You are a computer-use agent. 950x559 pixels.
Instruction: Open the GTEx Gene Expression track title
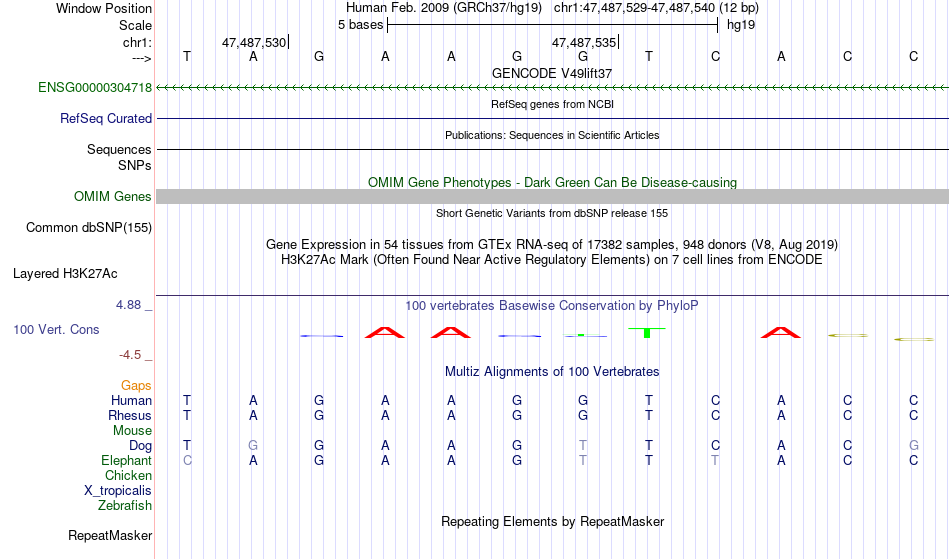tap(552, 245)
